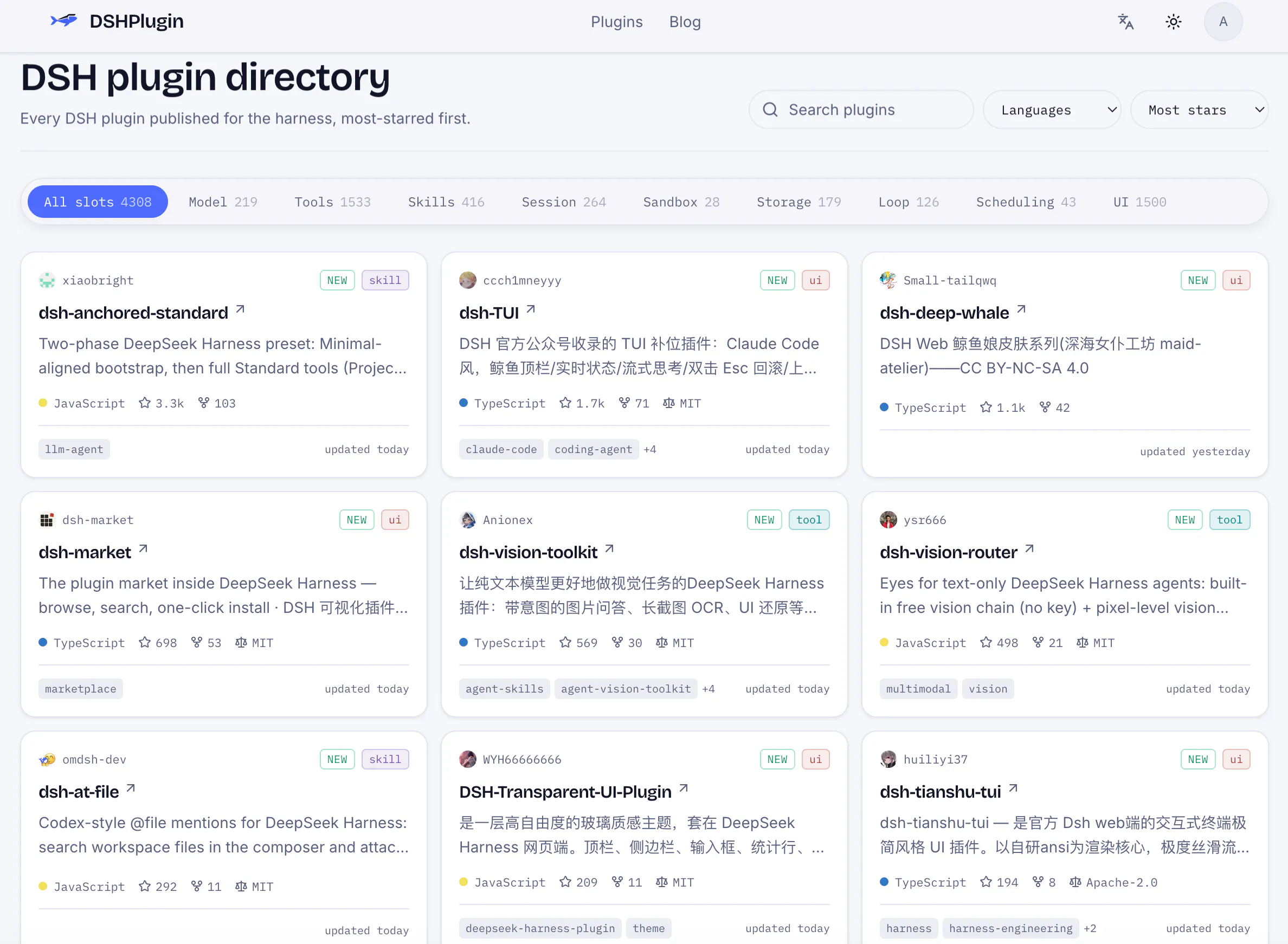
Task: Open the Blog nav link
Action: coord(685,22)
